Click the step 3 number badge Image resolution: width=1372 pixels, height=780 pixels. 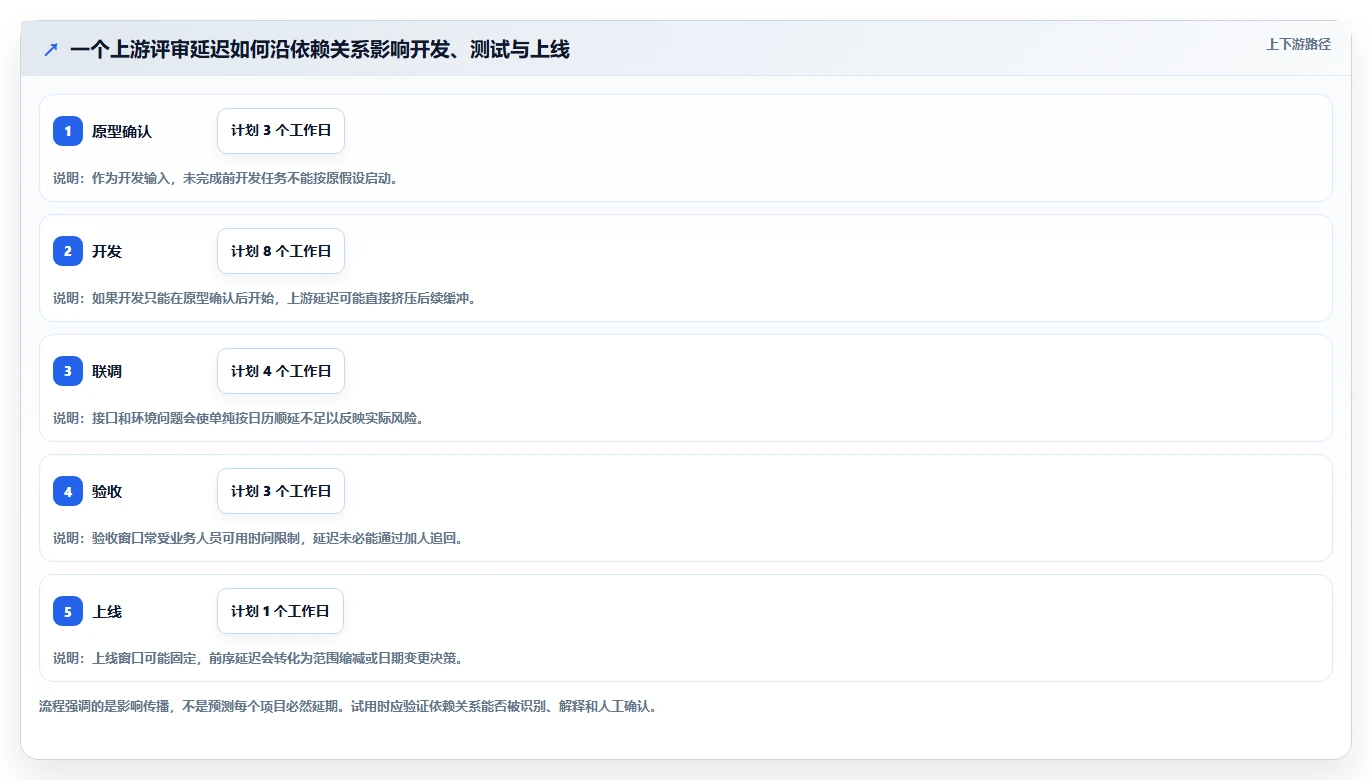click(x=68, y=371)
